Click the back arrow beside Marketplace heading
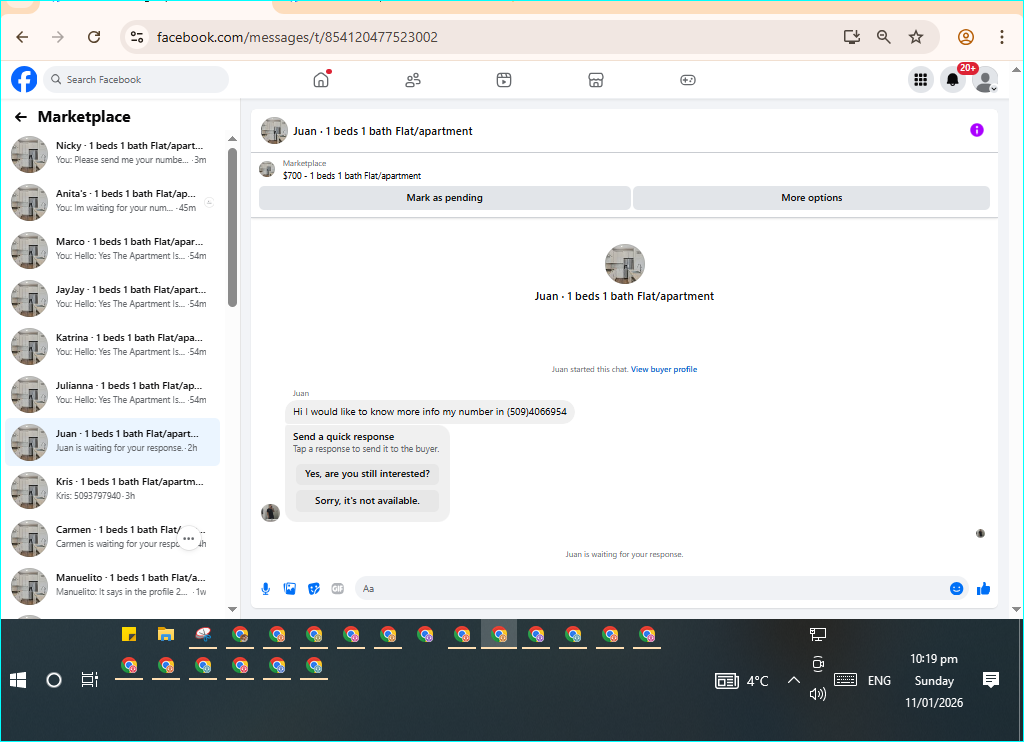Viewport: 1024px width, 742px height. [x=21, y=117]
